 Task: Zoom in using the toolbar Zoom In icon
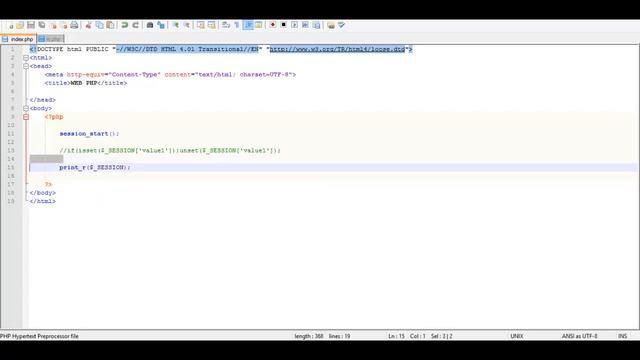tap(176, 25)
